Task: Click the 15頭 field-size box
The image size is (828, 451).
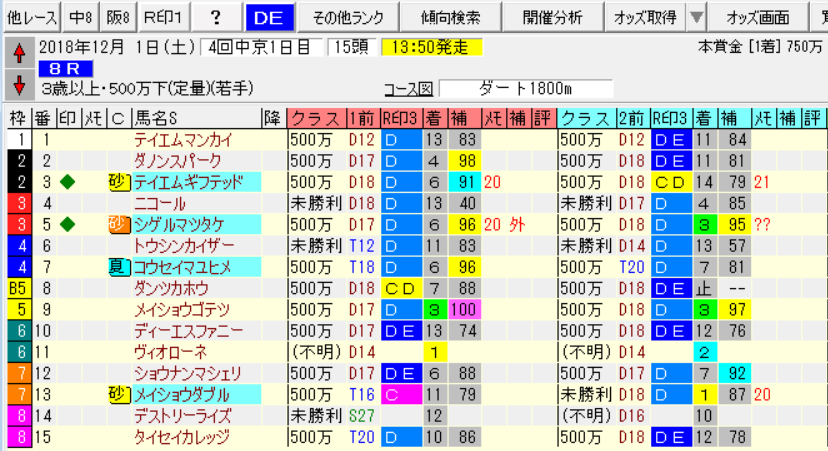Action: (351, 48)
